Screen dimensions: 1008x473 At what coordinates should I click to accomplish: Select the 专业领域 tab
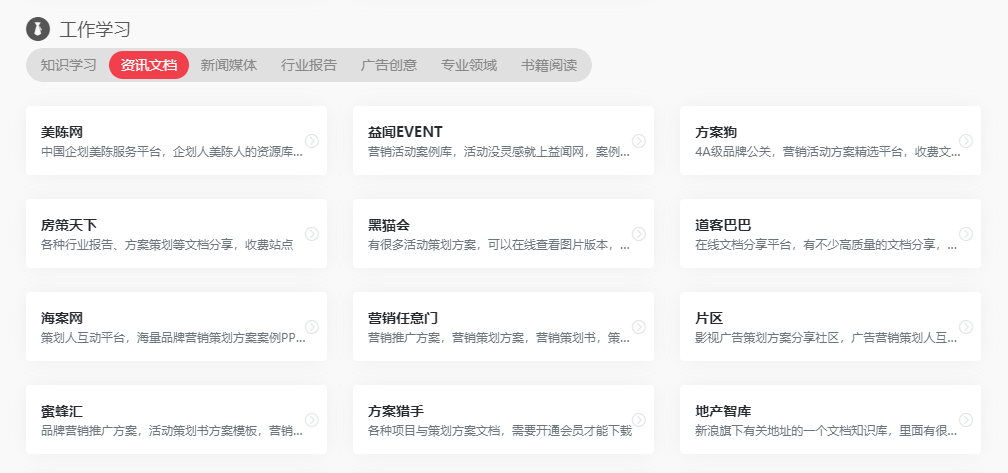pos(469,65)
